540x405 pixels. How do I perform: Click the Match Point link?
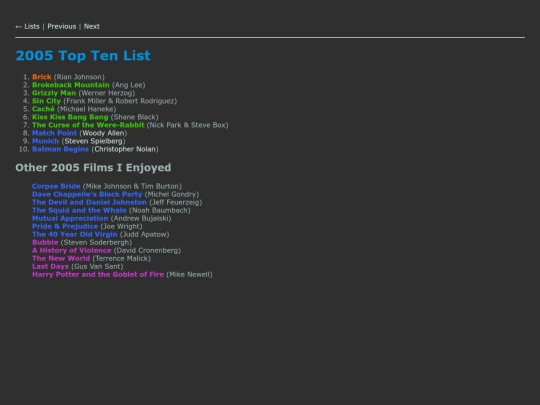54,133
